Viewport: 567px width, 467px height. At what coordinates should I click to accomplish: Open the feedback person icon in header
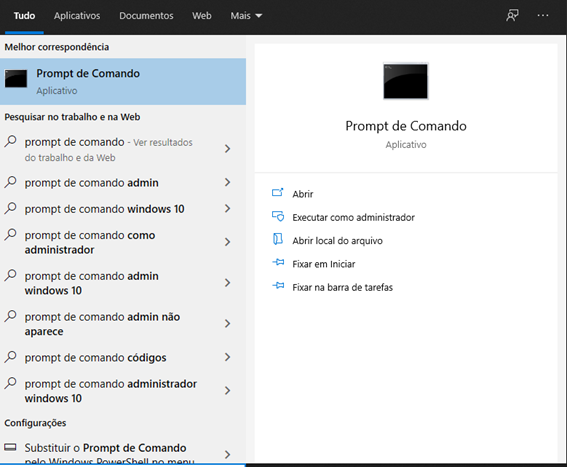point(512,16)
